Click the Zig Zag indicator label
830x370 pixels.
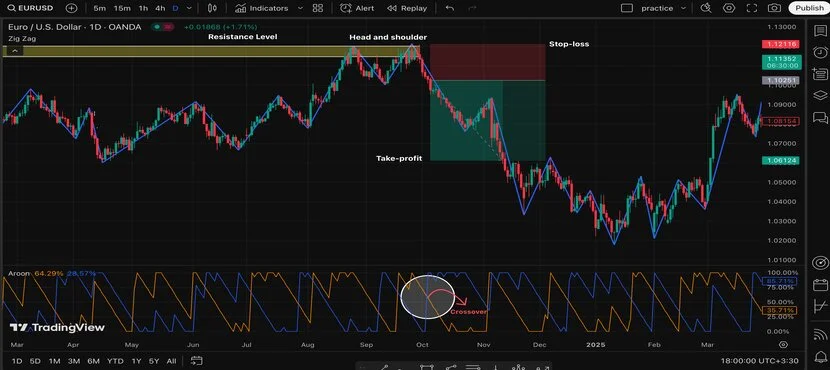[x=21, y=39]
